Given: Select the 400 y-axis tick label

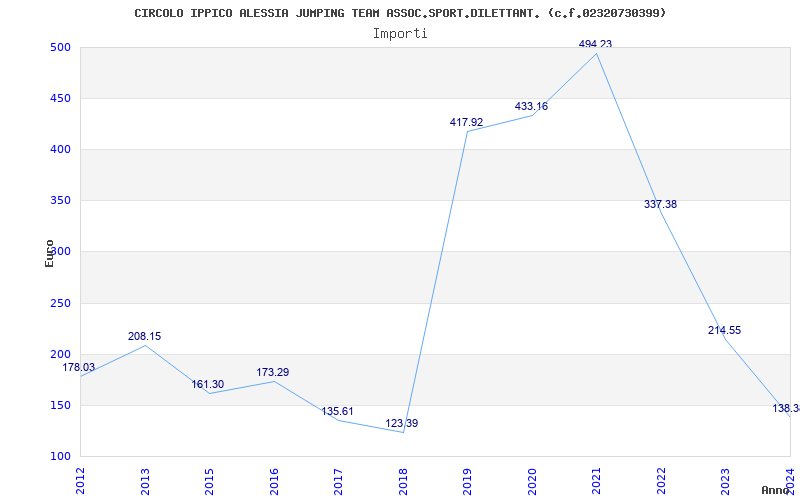Looking at the screenshot, I should 60,149.
